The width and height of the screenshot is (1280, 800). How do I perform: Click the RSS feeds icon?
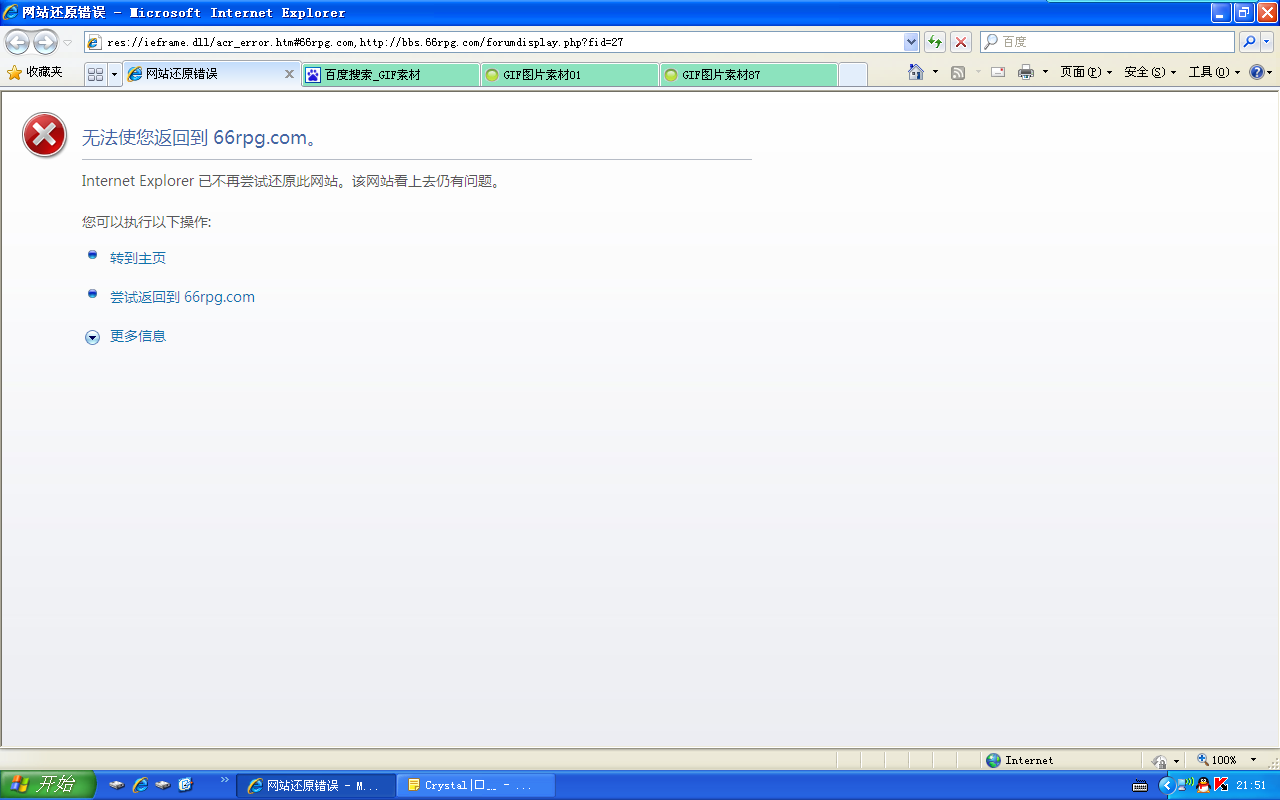958,72
